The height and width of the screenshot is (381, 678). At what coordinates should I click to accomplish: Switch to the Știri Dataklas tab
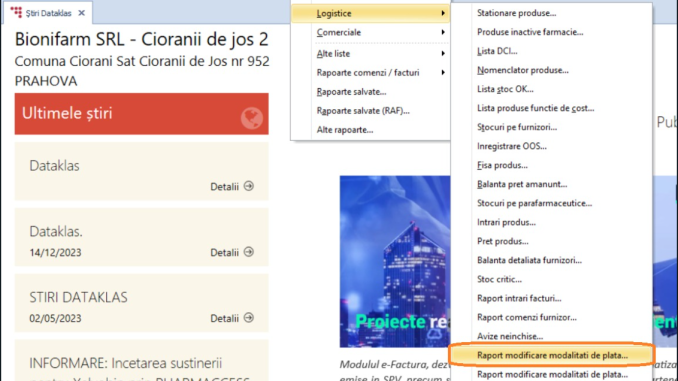48,13
